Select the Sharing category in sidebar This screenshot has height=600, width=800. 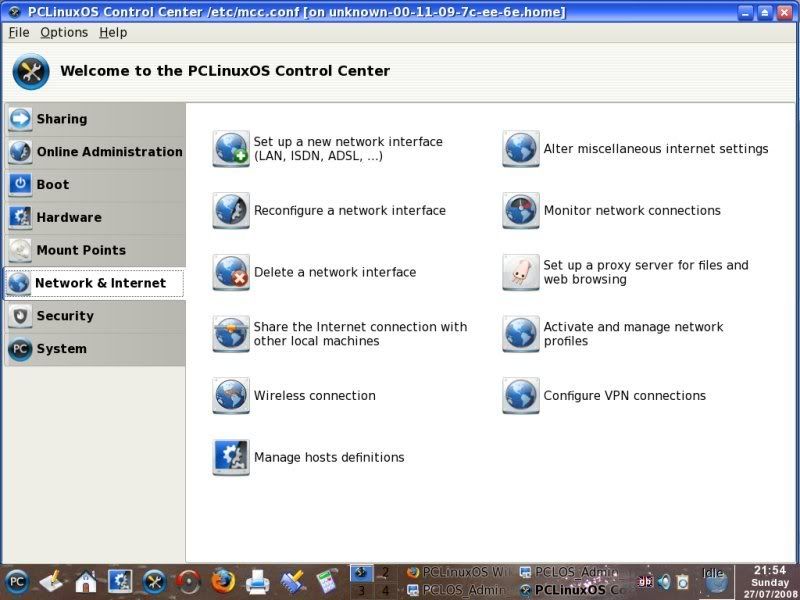[95, 119]
